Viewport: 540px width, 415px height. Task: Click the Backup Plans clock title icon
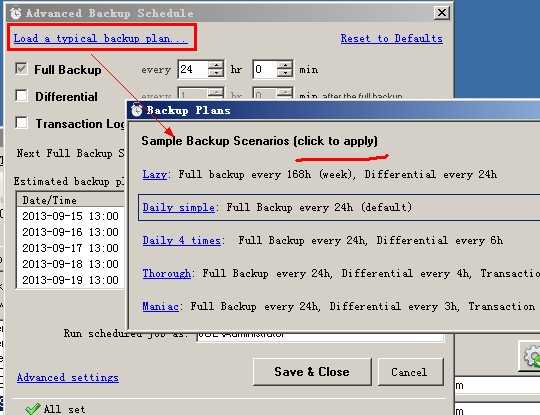pos(137,110)
